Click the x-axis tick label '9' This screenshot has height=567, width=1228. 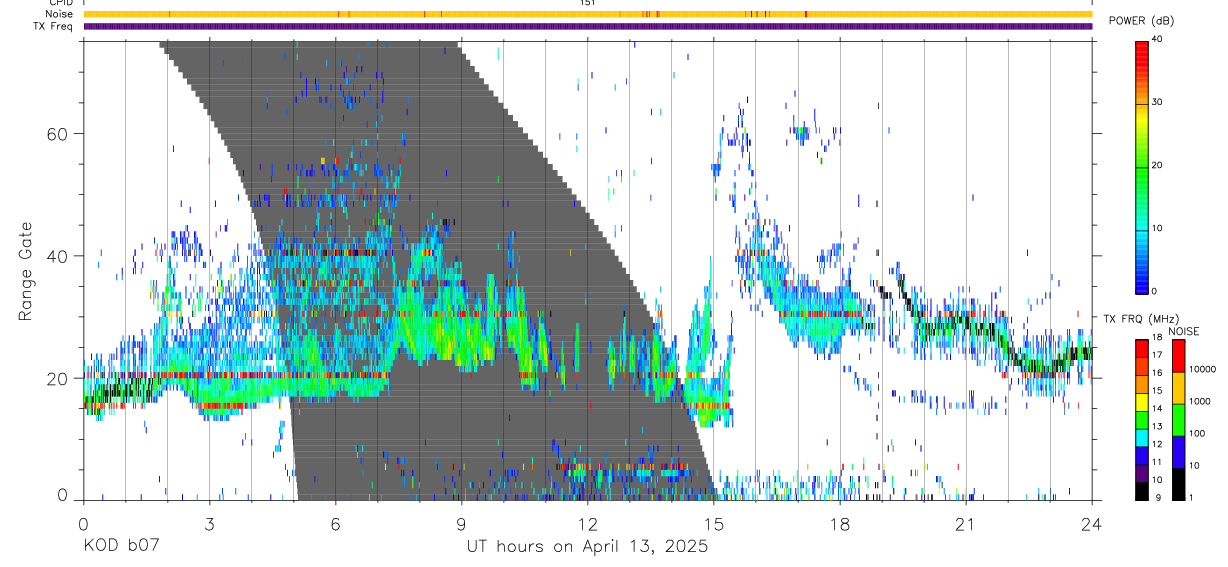click(461, 523)
